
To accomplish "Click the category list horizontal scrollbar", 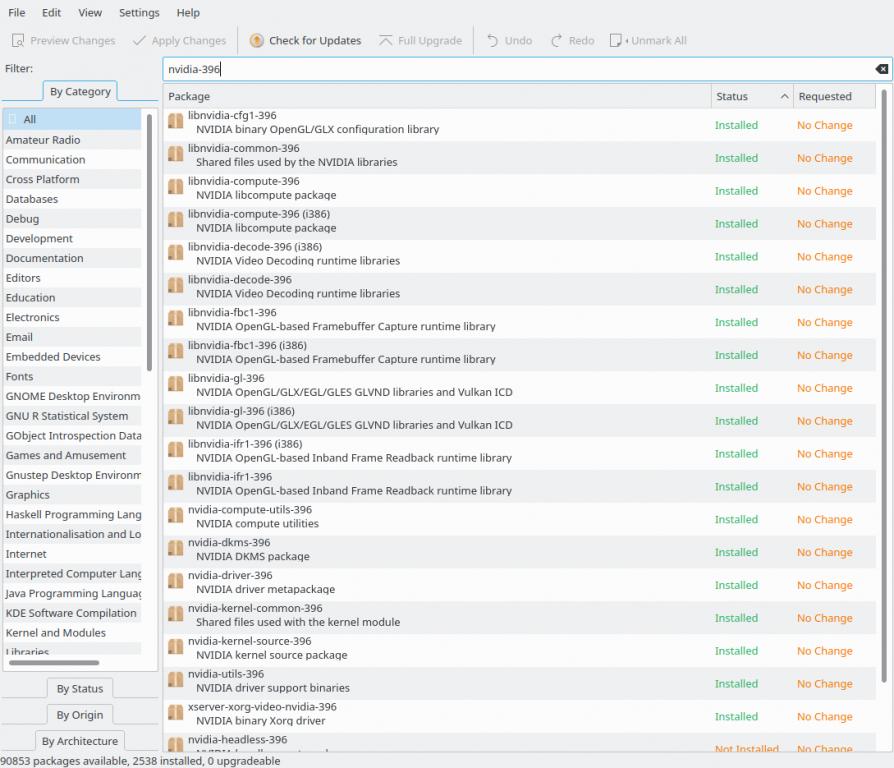I will pyautogui.click(x=54, y=662).
